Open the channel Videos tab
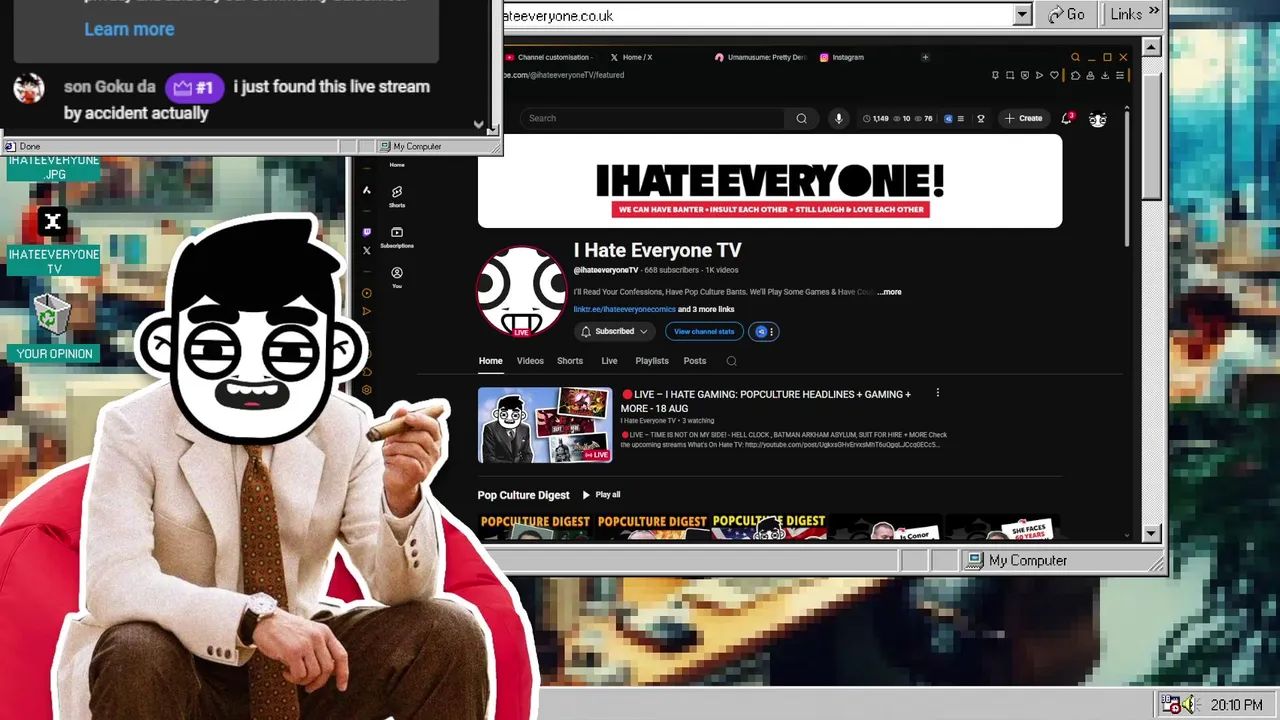 tap(530, 361)
